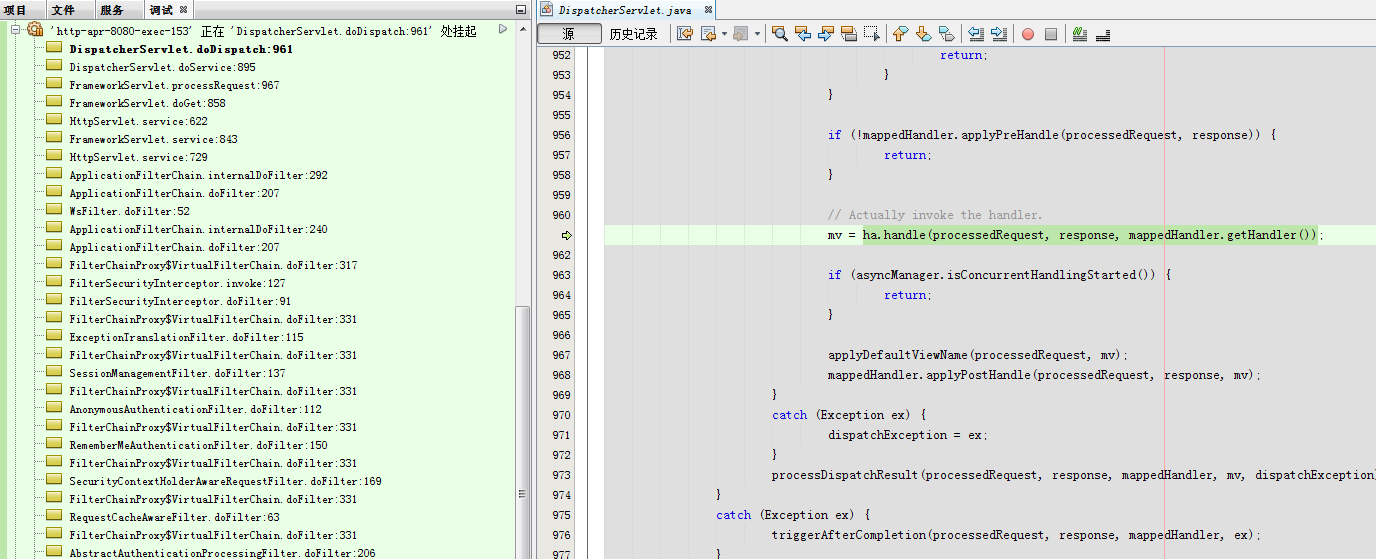Resume the http-apr-8080-exec-153 thread
Screen dimensions: 1376x559
click(503, 30)
